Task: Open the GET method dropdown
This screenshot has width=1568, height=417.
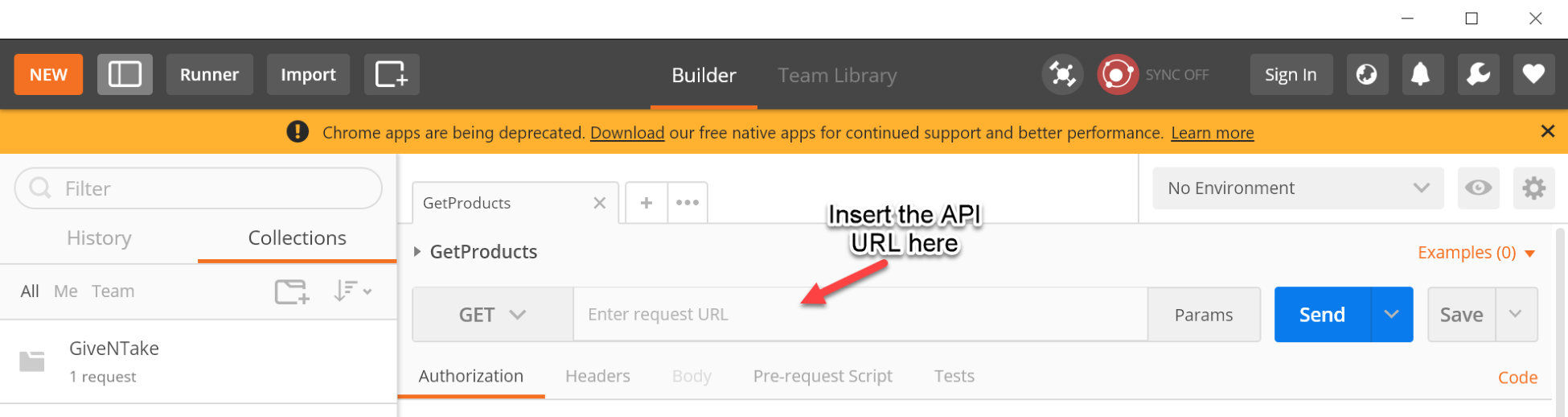Action: pyautogui.click(x=492, y=315)
